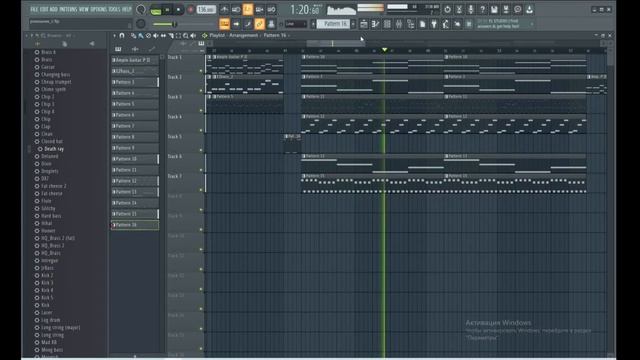The height and width of the screenshot is (360, 640).
Task: Select 'Ample Guitar P II' pattern in picker
Action: coord(135,60)
